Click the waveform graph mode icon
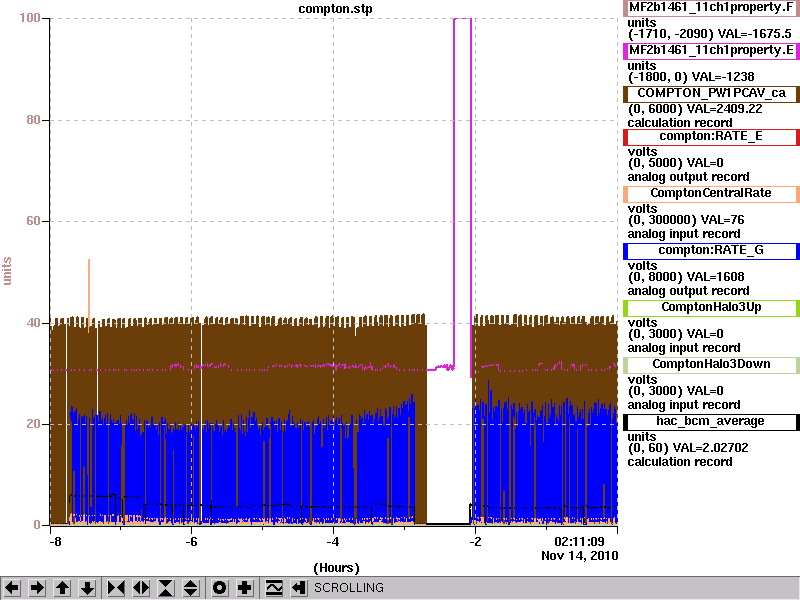The width and height of the screenshot is (800, 600). (274, 588)
